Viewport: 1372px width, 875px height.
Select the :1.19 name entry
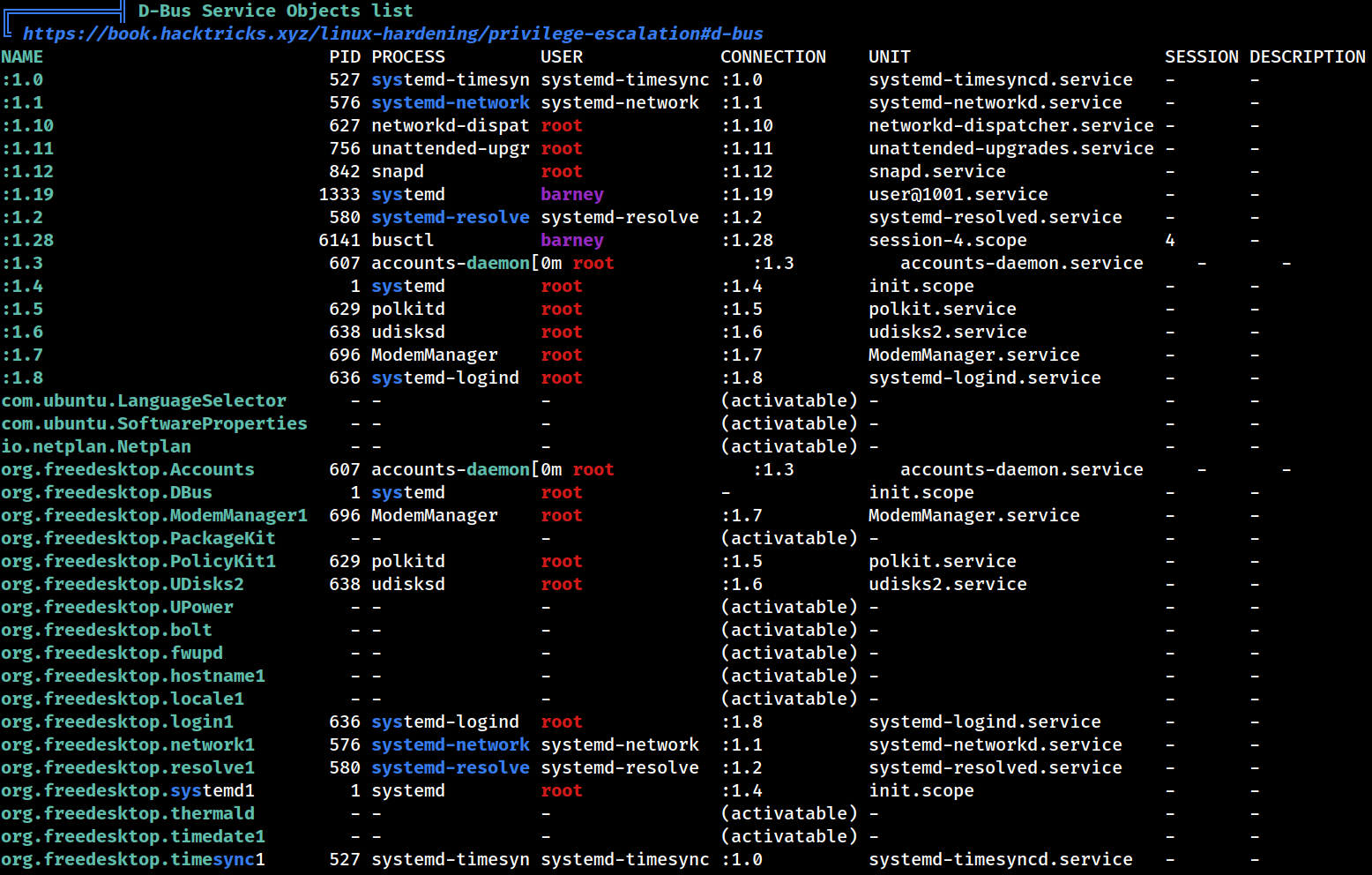pos(27,194)
